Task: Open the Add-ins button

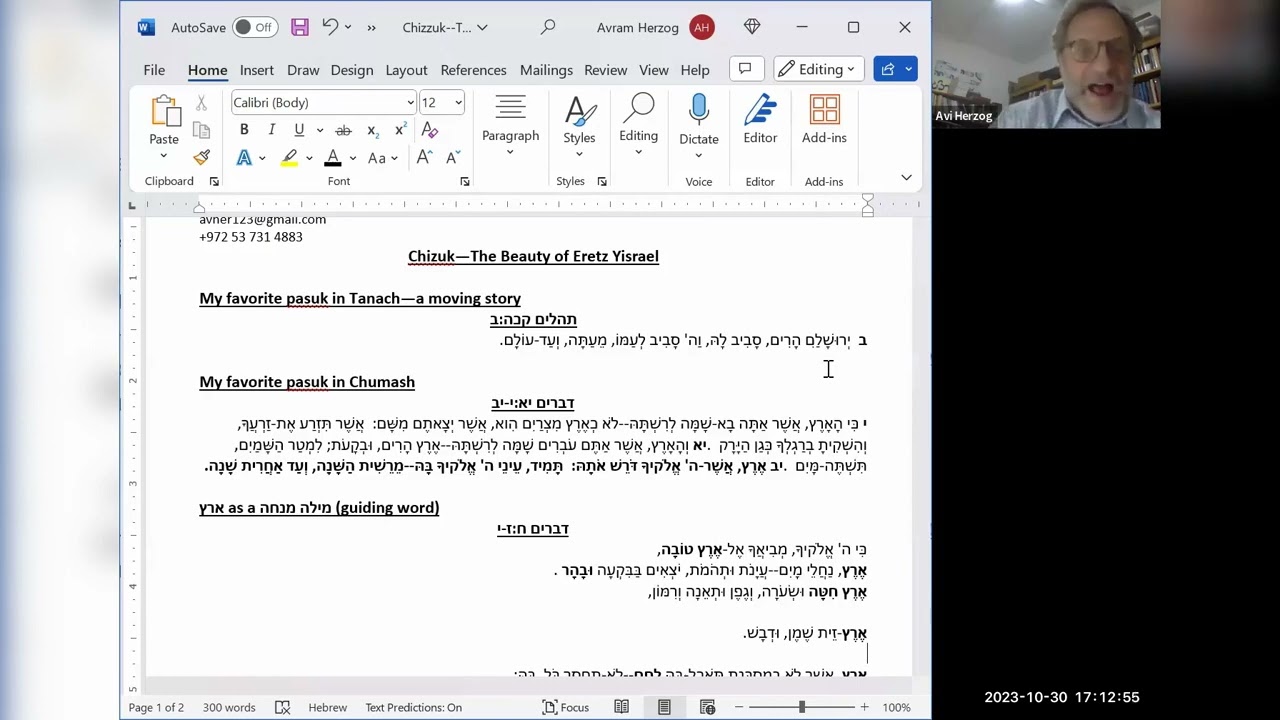Action: click(824, 120)
